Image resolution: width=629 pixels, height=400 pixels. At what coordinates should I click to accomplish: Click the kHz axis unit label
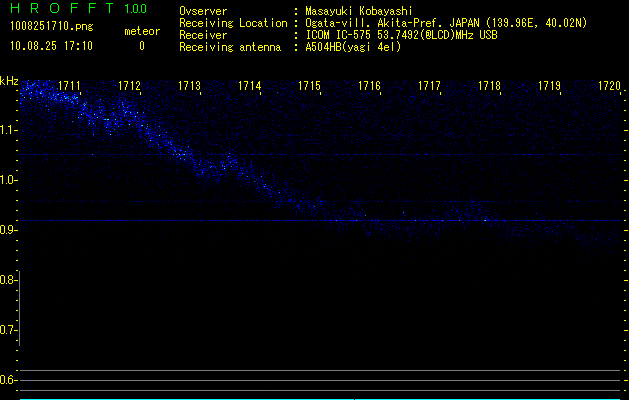click(9, 80)
